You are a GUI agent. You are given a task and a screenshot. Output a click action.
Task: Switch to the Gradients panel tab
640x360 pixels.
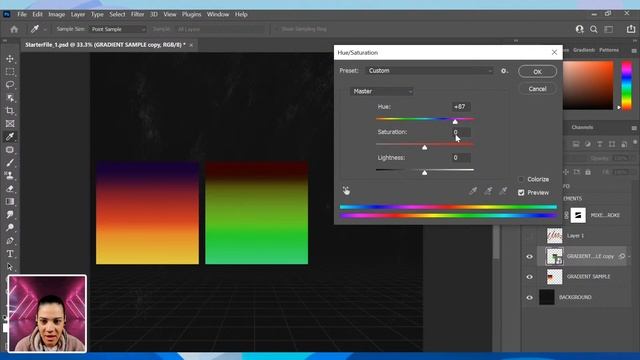[x=584, y=50]
